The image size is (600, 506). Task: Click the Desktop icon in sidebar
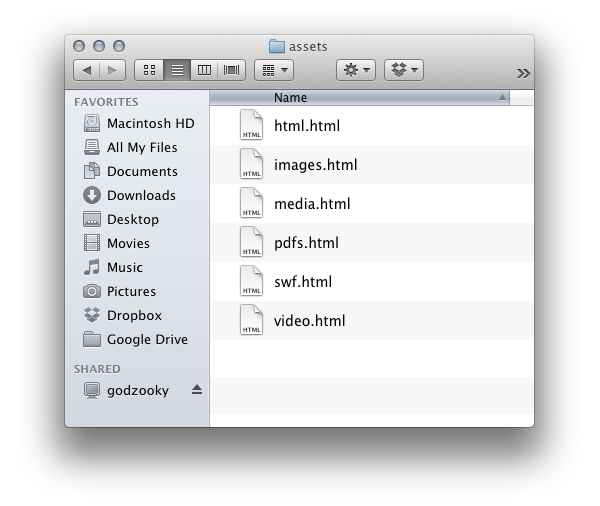[92, 219]
